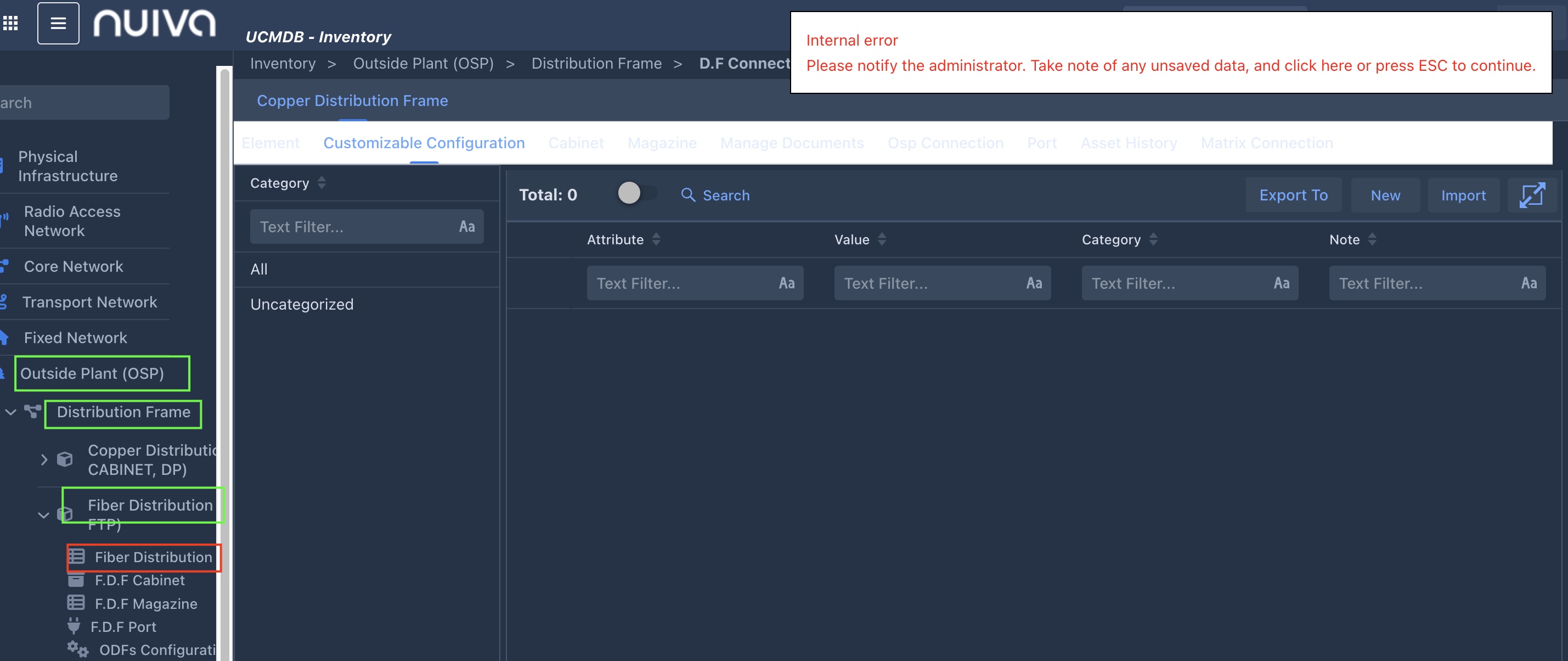Click the F.D.F Port plug icon
This screenshot has width=1568, height=661.
tap(74, 626)
